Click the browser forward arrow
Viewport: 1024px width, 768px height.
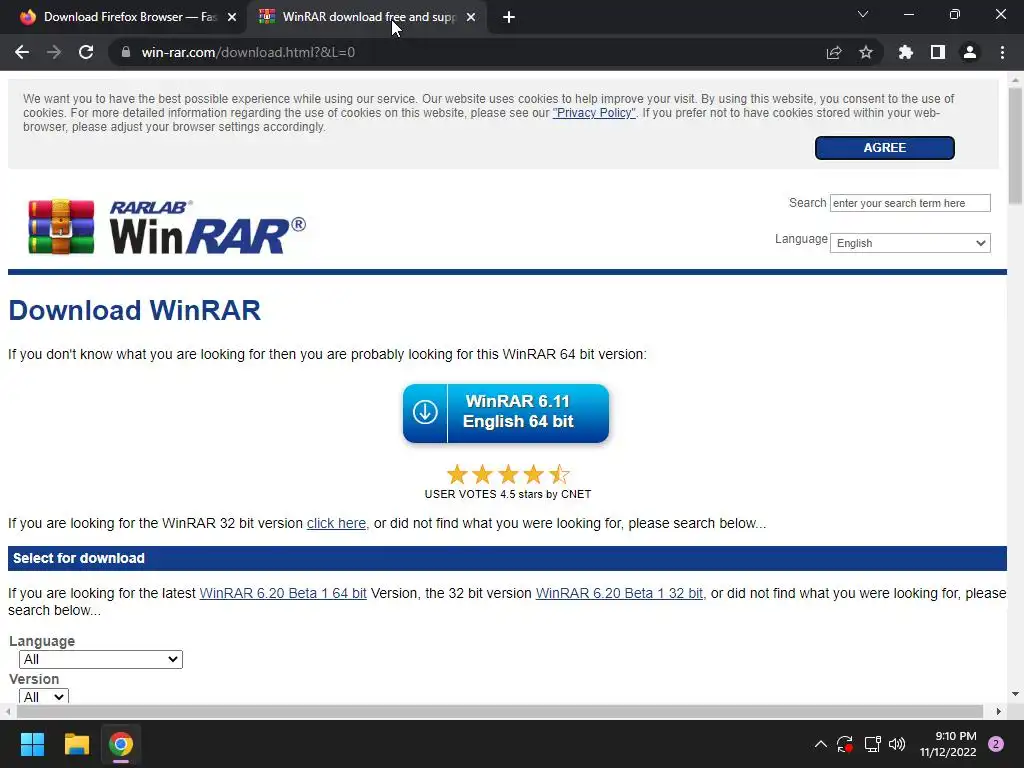coord(54,52)
